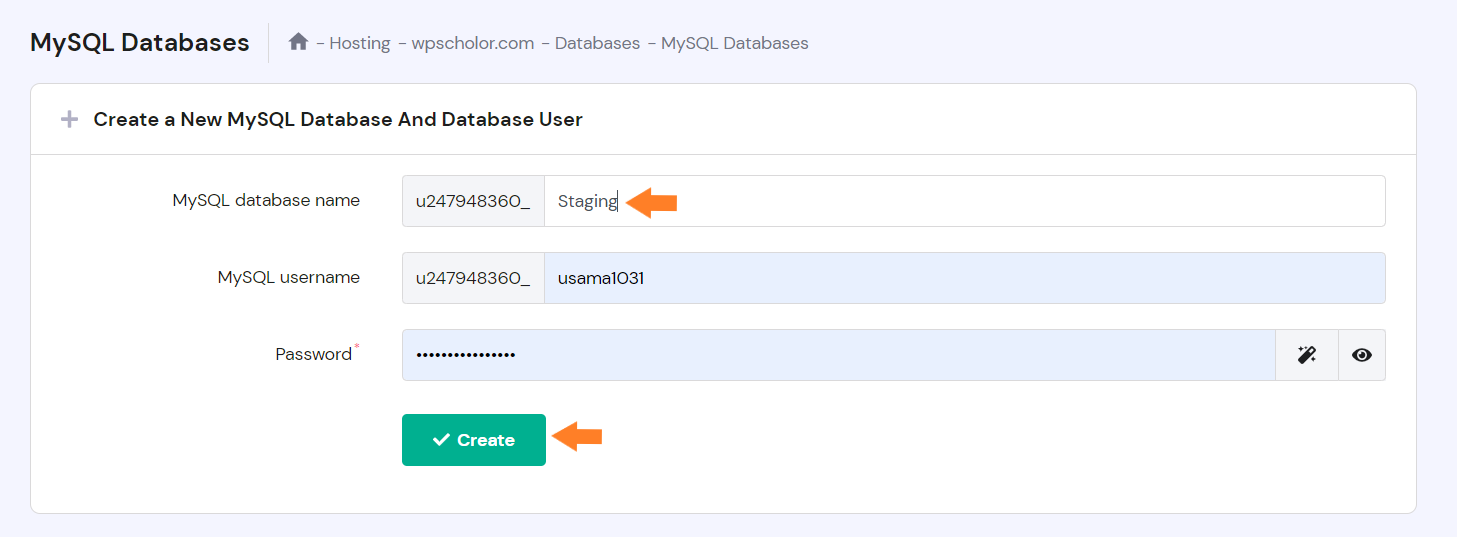Select the MySQL Databases breadcrumb item
This screenshot has width=1457, height=537.
[x=735, y=43]
